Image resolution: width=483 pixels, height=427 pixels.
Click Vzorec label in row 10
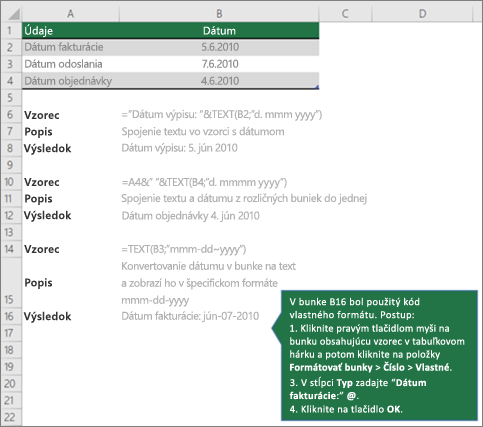(x=42, y=182)
